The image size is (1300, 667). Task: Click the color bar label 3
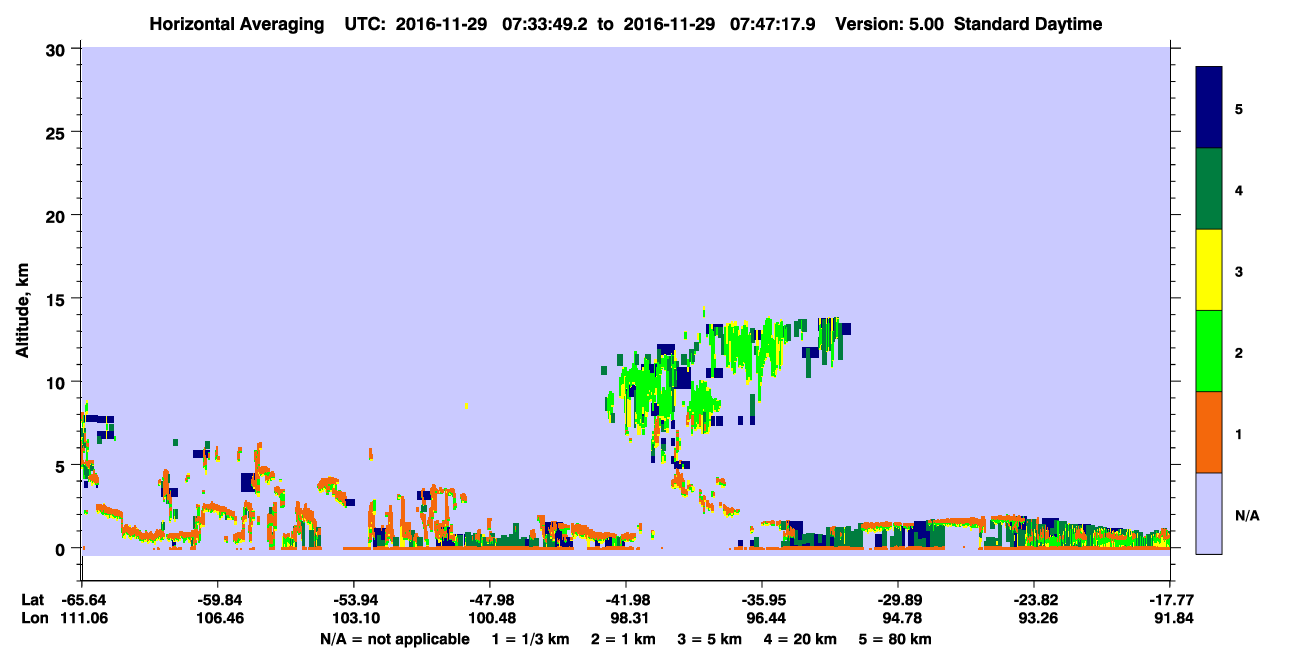pos(1239,270)
